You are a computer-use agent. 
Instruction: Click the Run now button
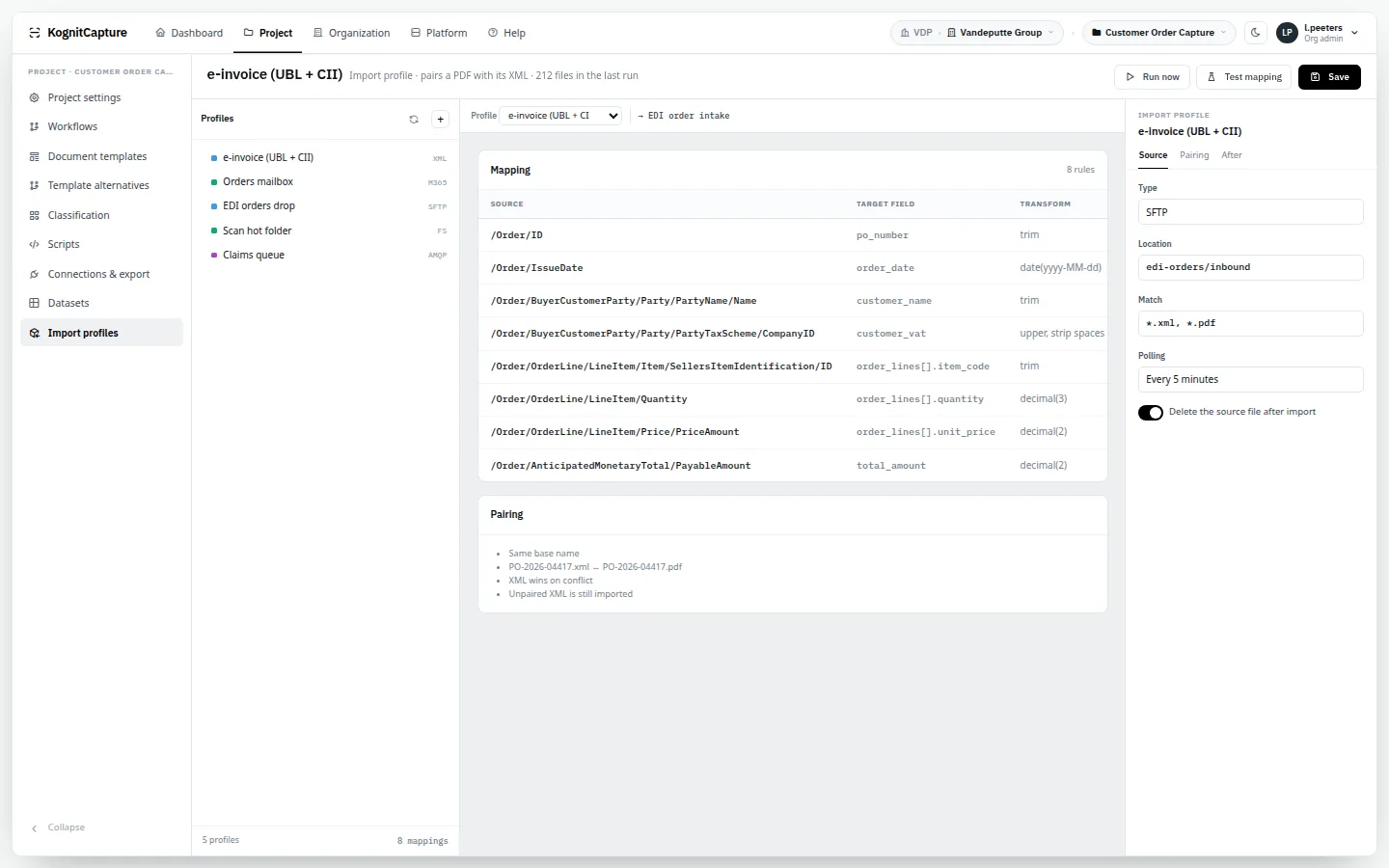1153,77
